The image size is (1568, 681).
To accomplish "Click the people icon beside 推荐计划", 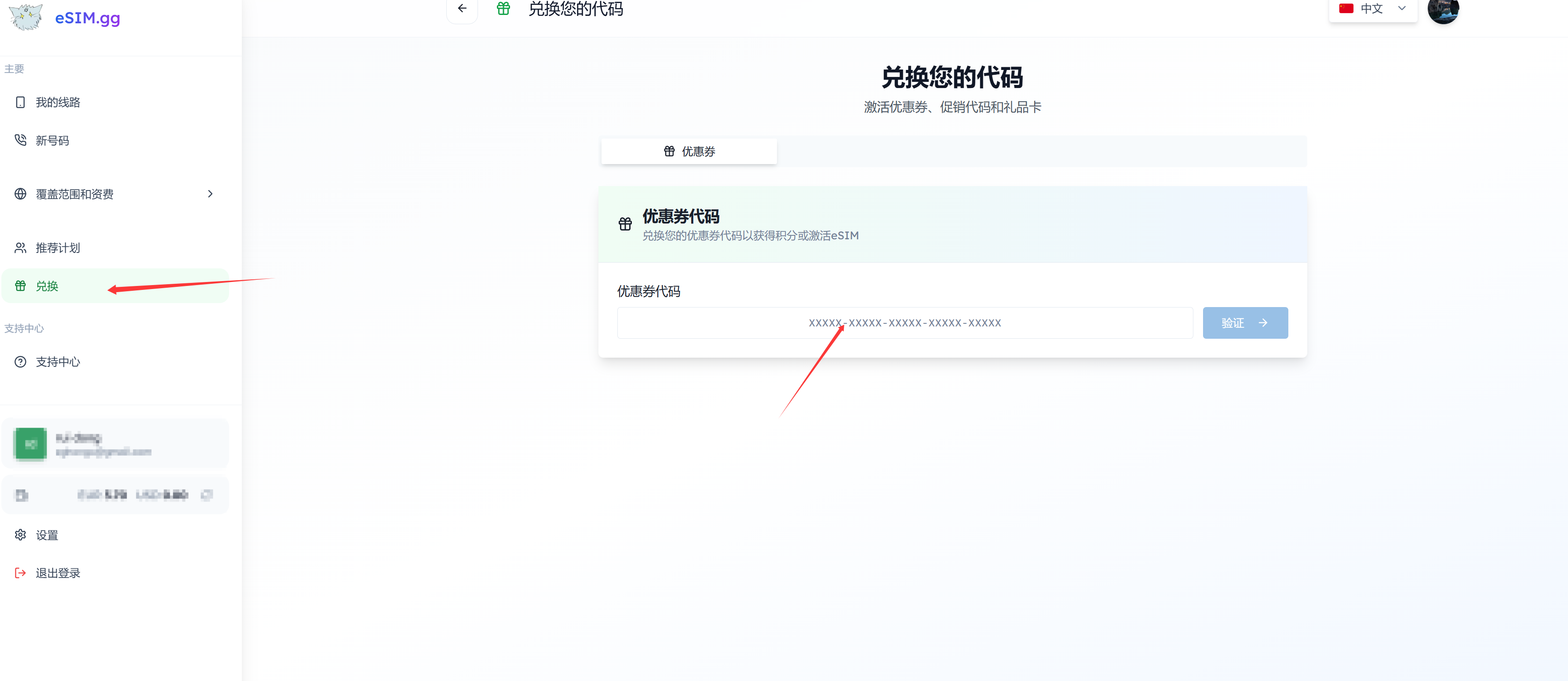I will tap(21, 248).
